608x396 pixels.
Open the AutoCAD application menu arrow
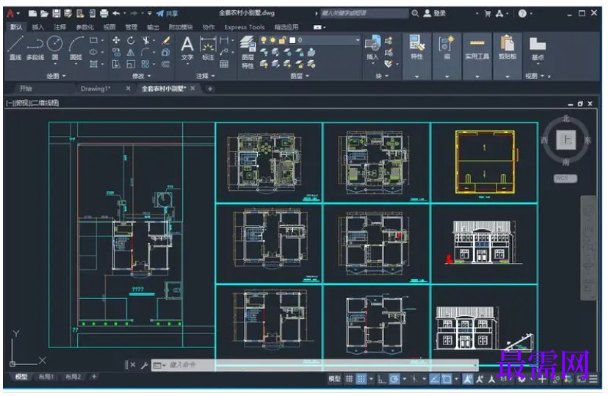(18, 14)
